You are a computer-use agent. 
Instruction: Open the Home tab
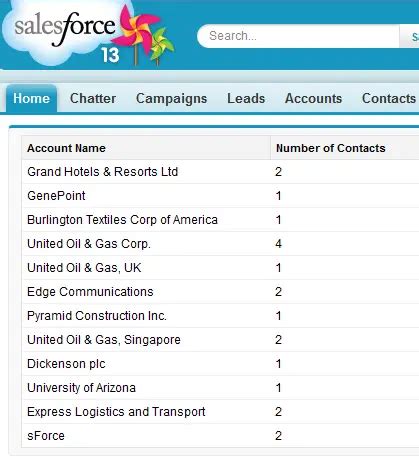[31, 98]
